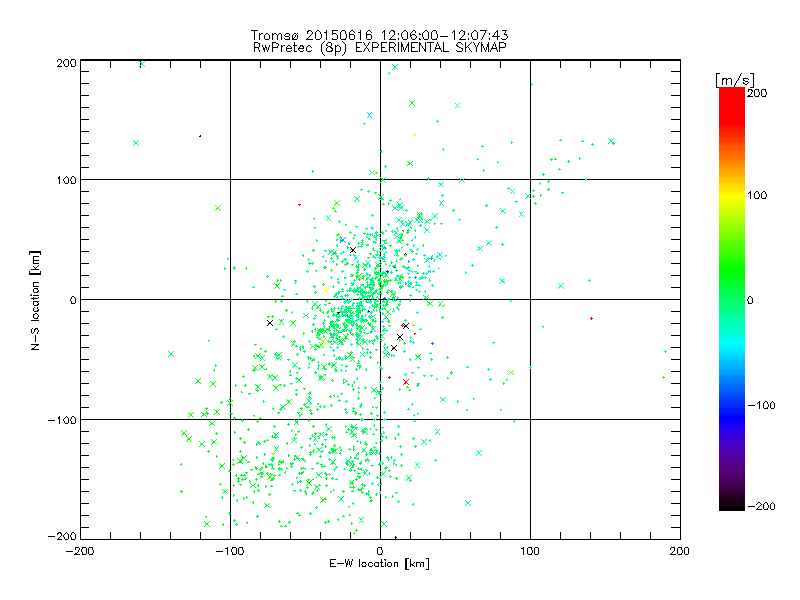Click the '200' tick label on the E-W axis
The height and width of the screenshot is (600, 800).
click(680, 551)
